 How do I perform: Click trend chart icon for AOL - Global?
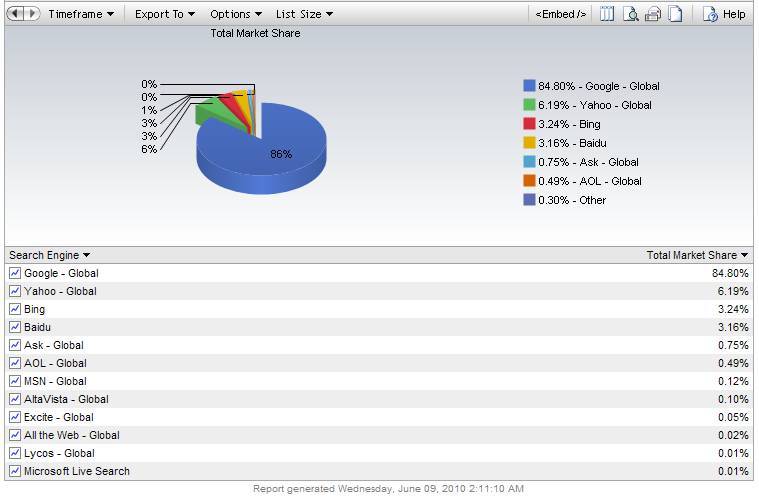(x=15, y=363)
